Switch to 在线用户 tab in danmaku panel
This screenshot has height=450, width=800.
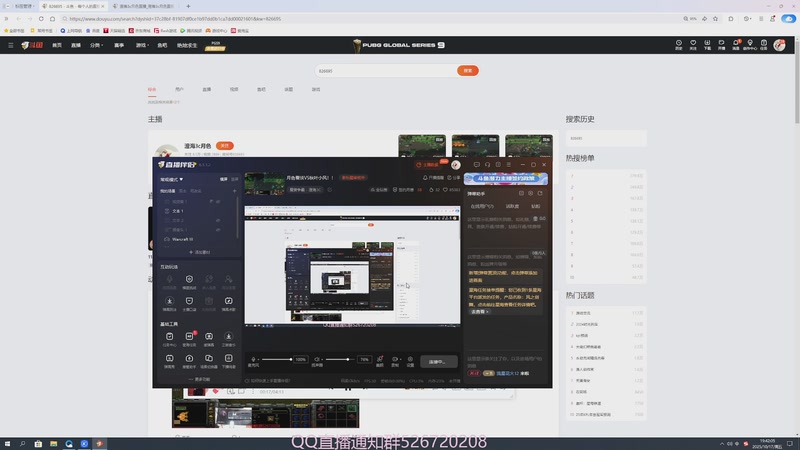click(x=482, y=206)
